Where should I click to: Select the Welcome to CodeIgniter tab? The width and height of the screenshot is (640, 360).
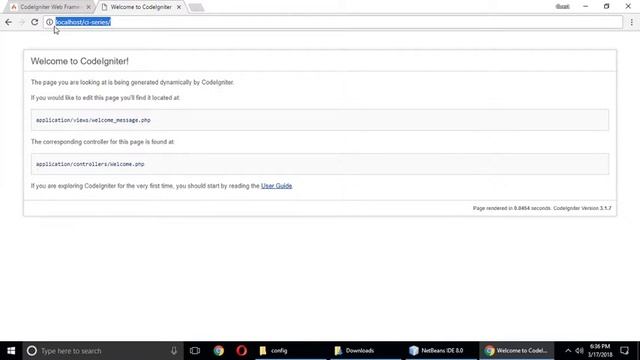(141, 7)
